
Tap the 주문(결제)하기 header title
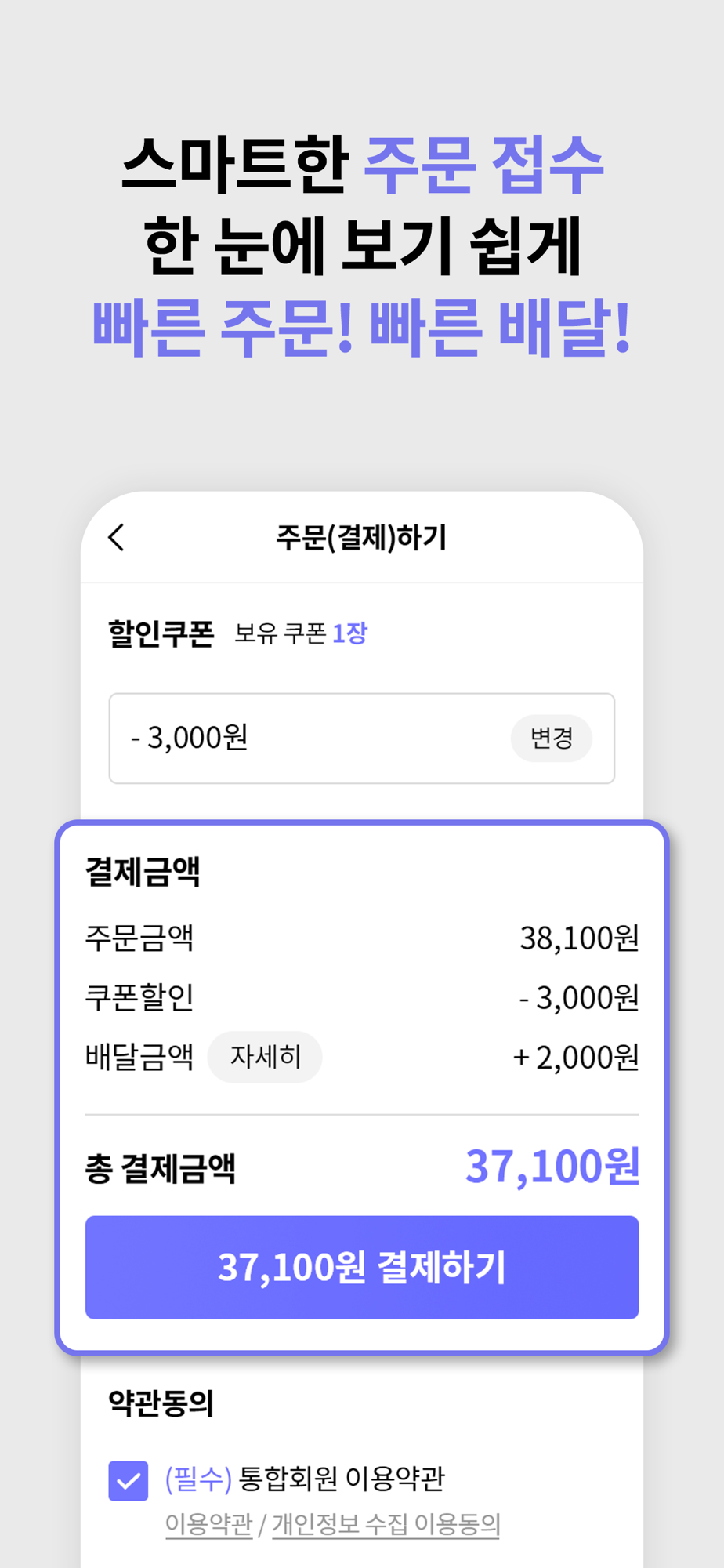(x=361, y=538)
